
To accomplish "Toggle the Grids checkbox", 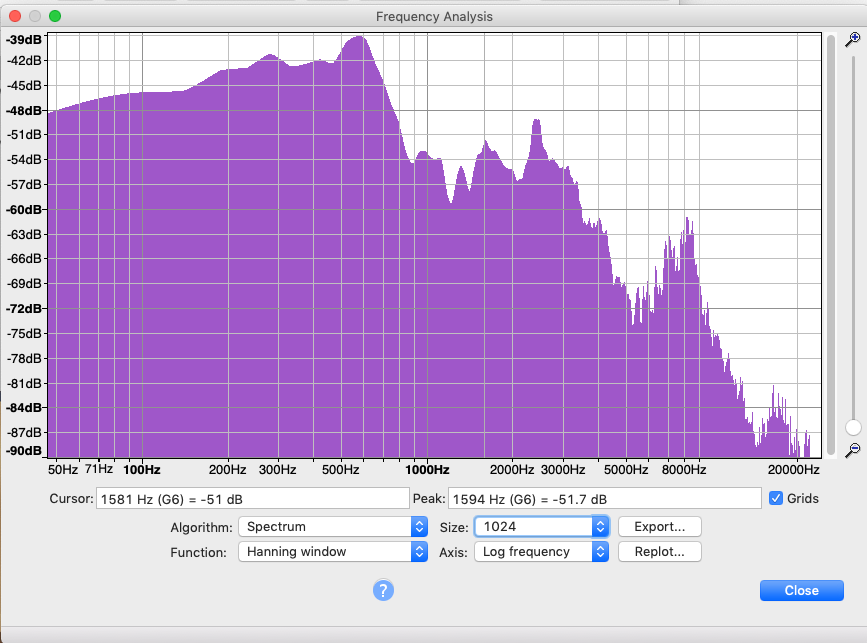I will click(776, 498).
